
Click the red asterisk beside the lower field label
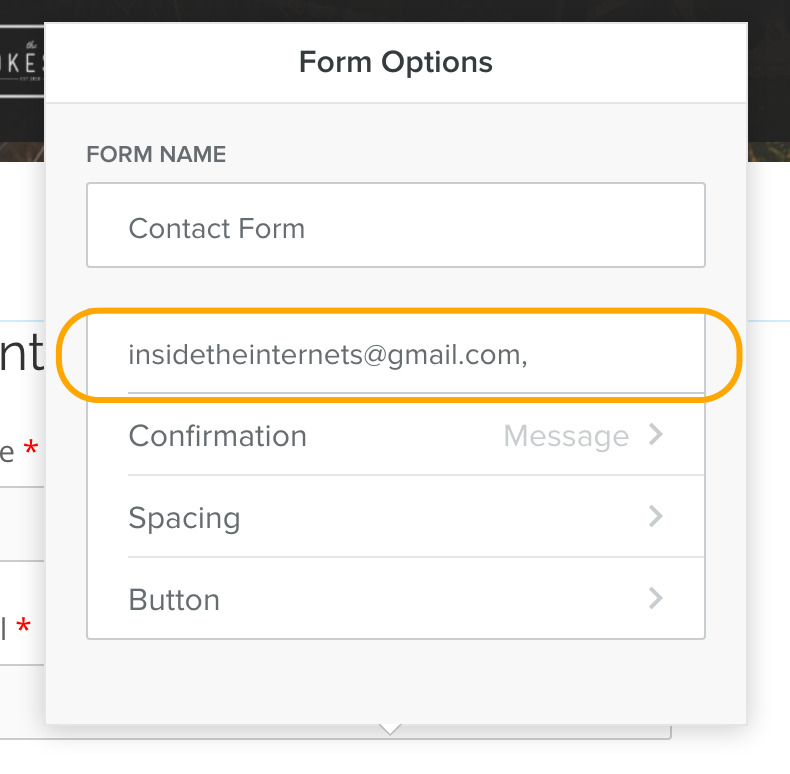pos(23,626)
